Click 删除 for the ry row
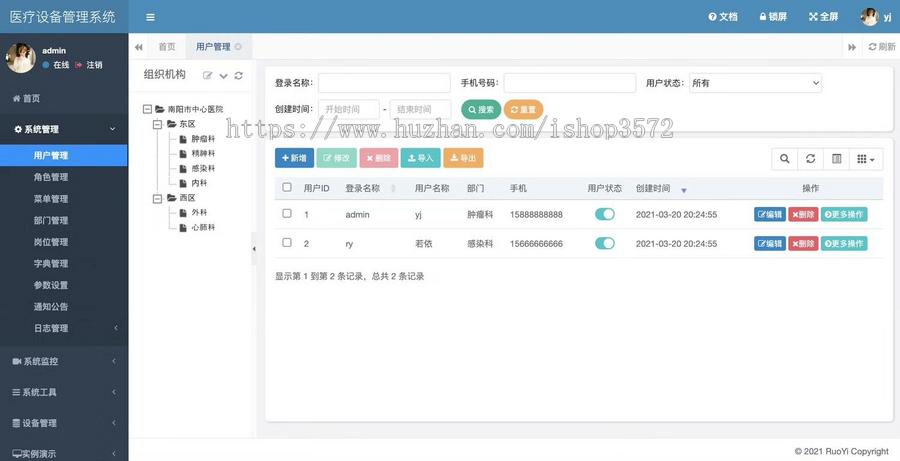 pos(803,243)
